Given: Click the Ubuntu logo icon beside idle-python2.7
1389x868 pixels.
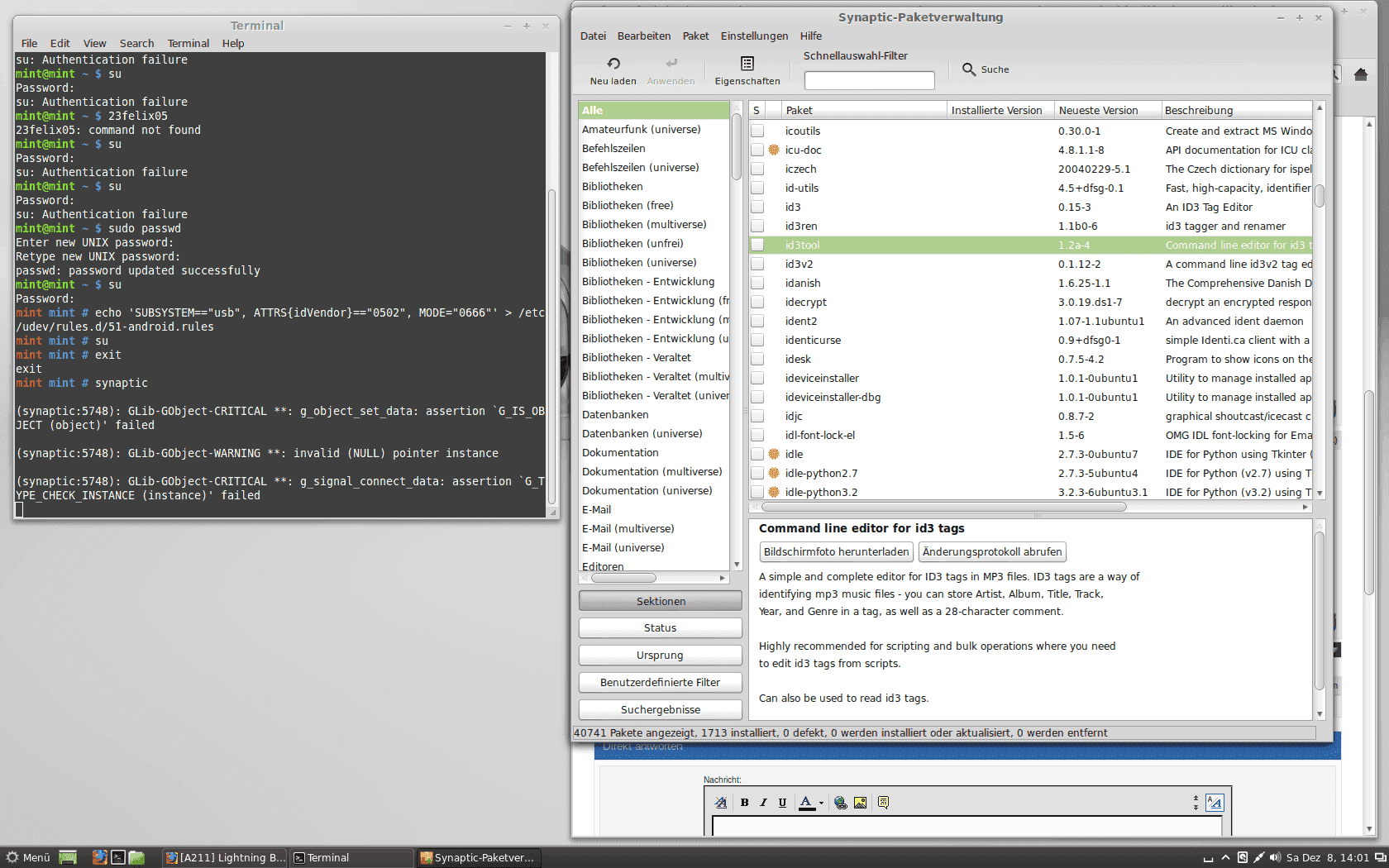Looking at the screenshot, I should [x=774, y=473].
